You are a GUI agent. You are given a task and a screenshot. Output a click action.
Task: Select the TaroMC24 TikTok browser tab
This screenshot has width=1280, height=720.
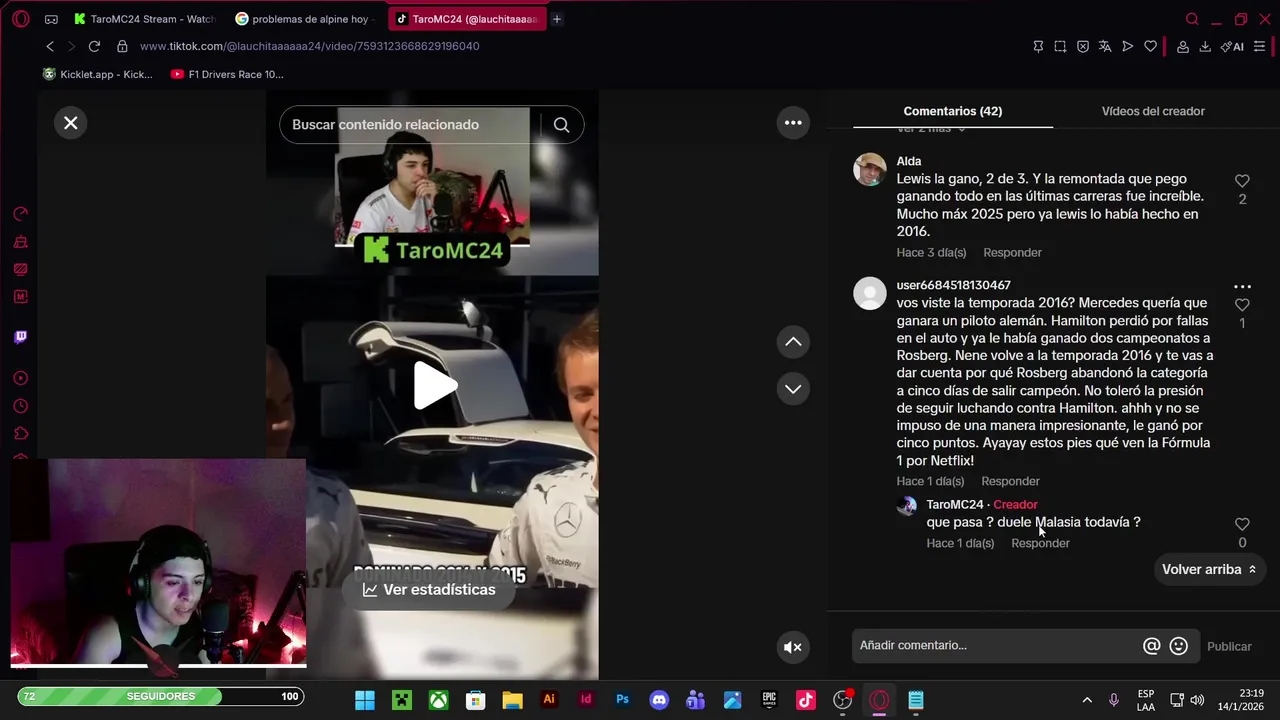click(x=466, y=19)
